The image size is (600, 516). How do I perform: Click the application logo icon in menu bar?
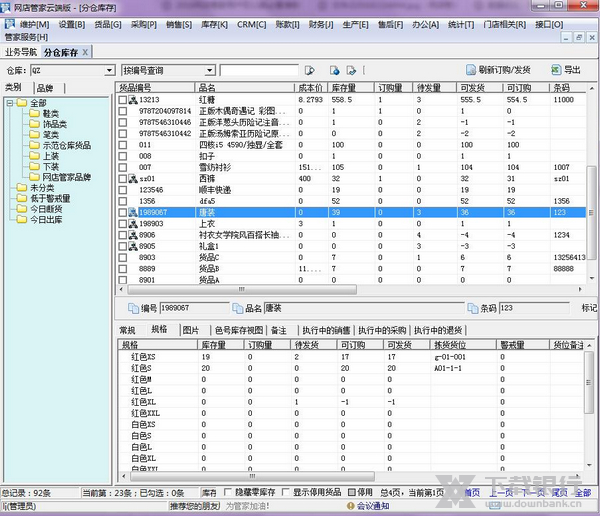coord(10,24)
